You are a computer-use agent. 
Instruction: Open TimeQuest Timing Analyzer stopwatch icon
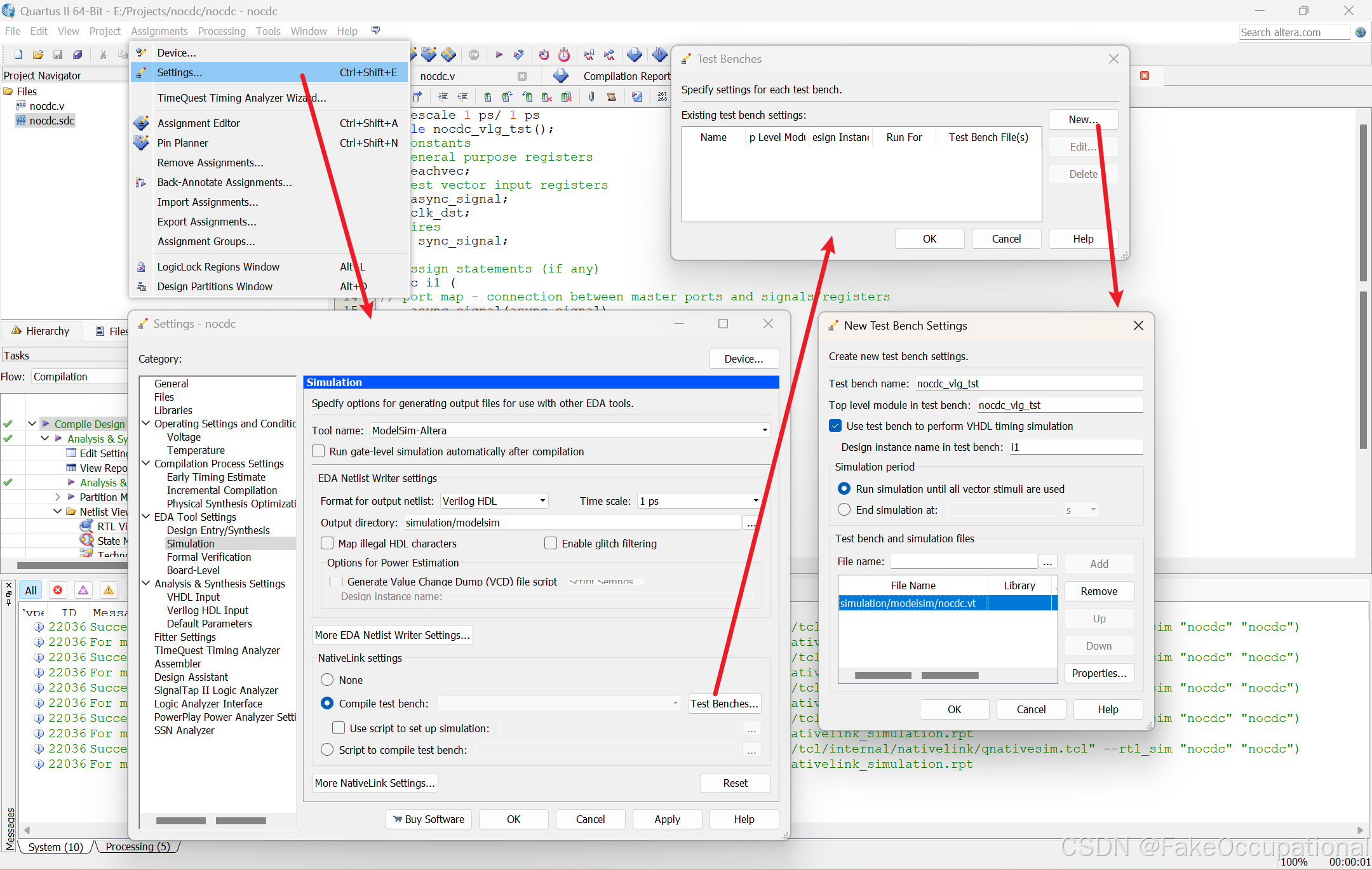point(564,55)
